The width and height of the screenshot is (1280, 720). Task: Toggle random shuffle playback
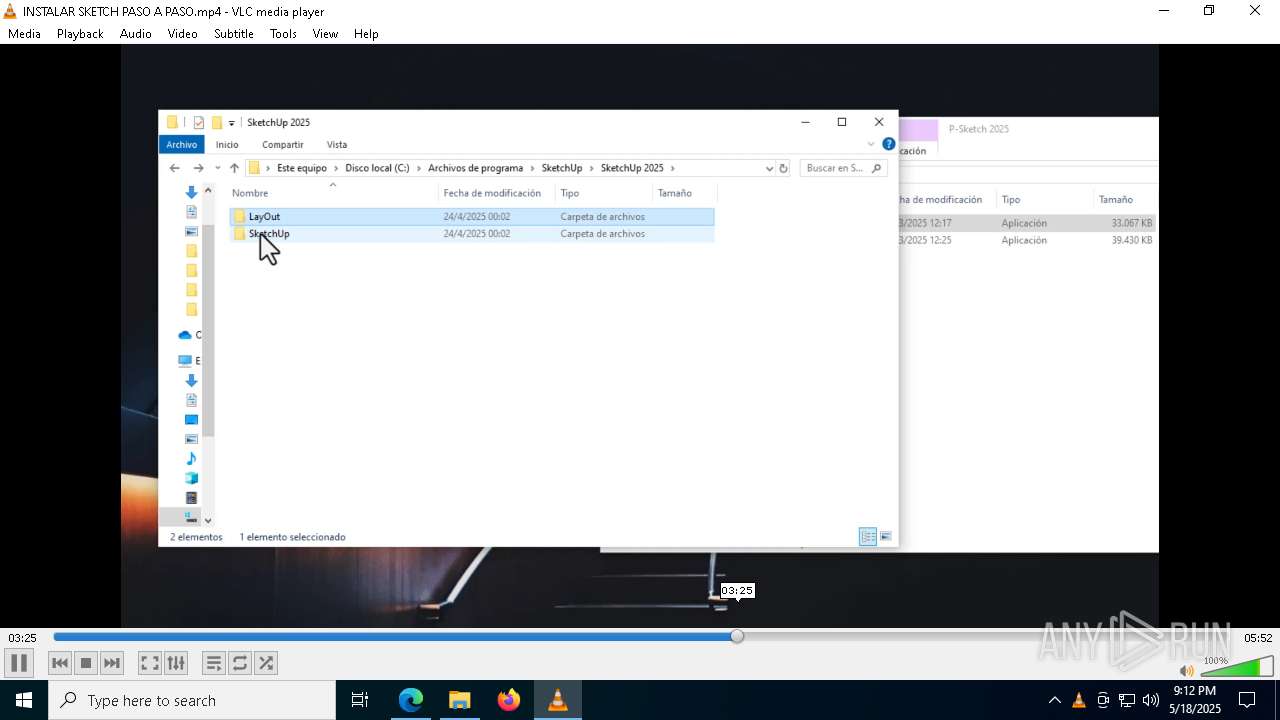[266, 663]
